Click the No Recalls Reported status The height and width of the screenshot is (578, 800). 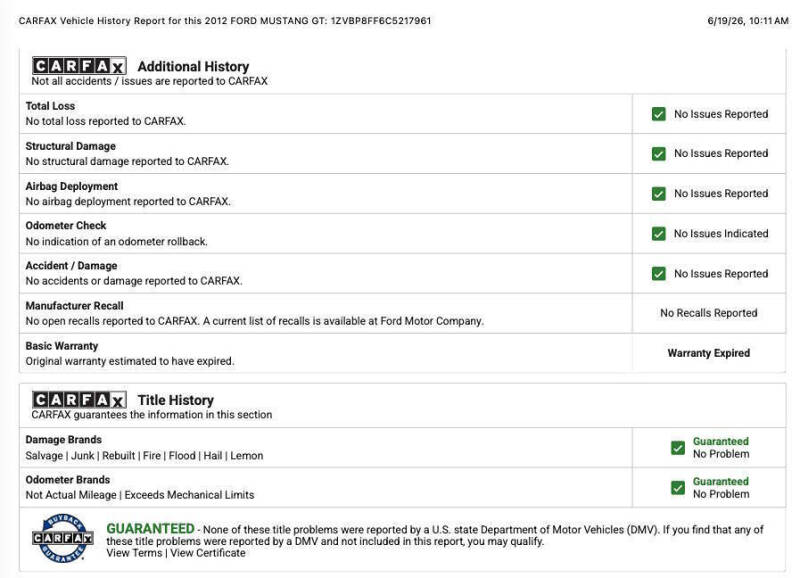click(x=709, y=313)
